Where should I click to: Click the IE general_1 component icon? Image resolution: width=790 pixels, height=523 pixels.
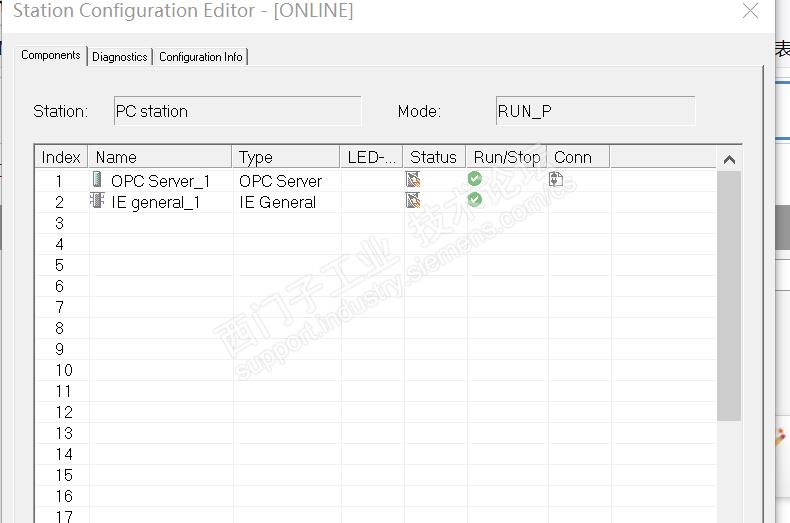97,200
